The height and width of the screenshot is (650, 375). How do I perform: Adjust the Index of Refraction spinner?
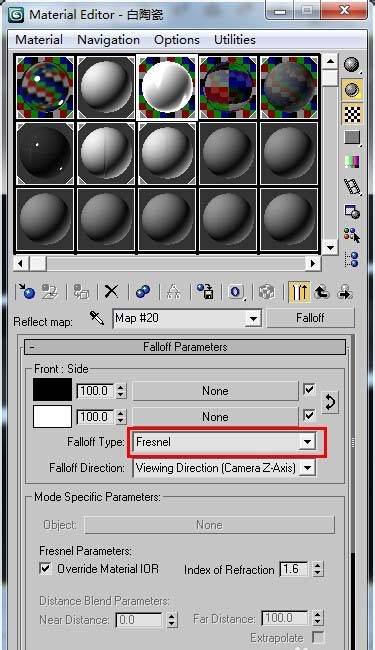[317, 569]
